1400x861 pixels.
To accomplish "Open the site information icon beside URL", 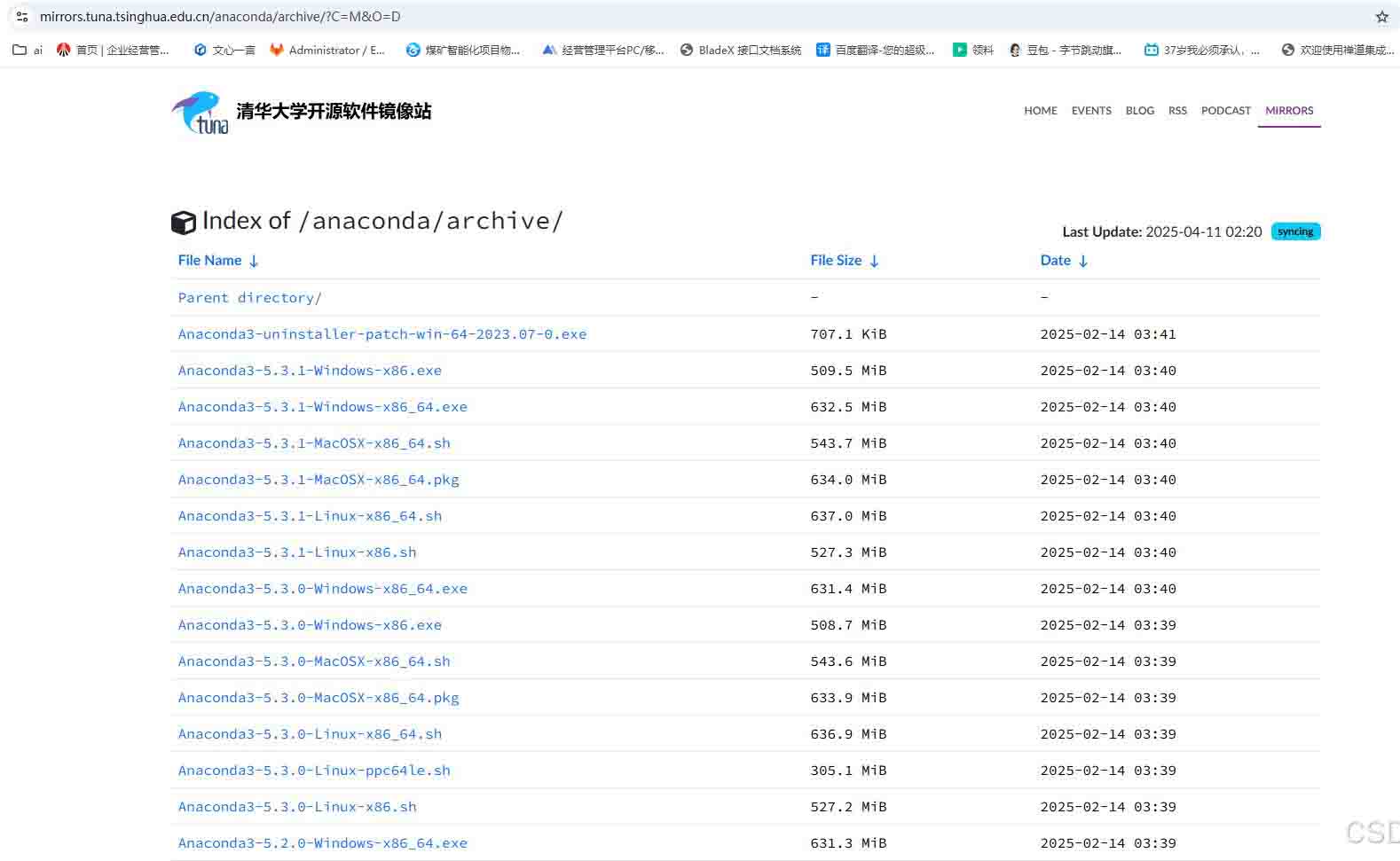I will pyautogui.click(x=22, y=17).
